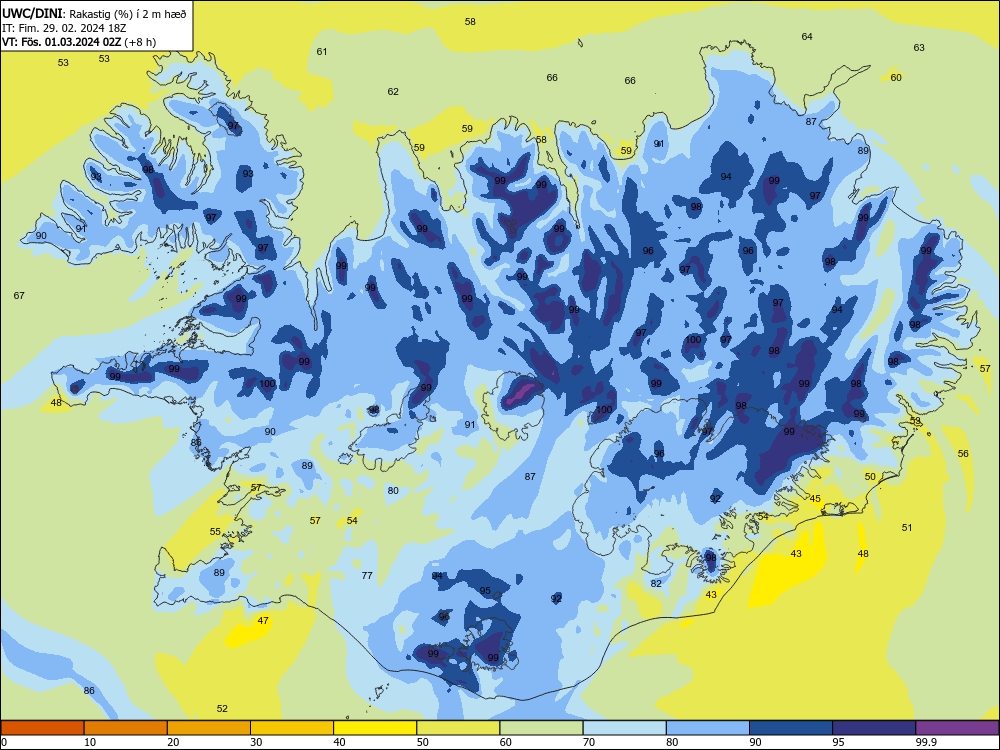This screenshot has width=1000, height=750.
Task: Click the '30' legend tick label
Action: [256, 742]
